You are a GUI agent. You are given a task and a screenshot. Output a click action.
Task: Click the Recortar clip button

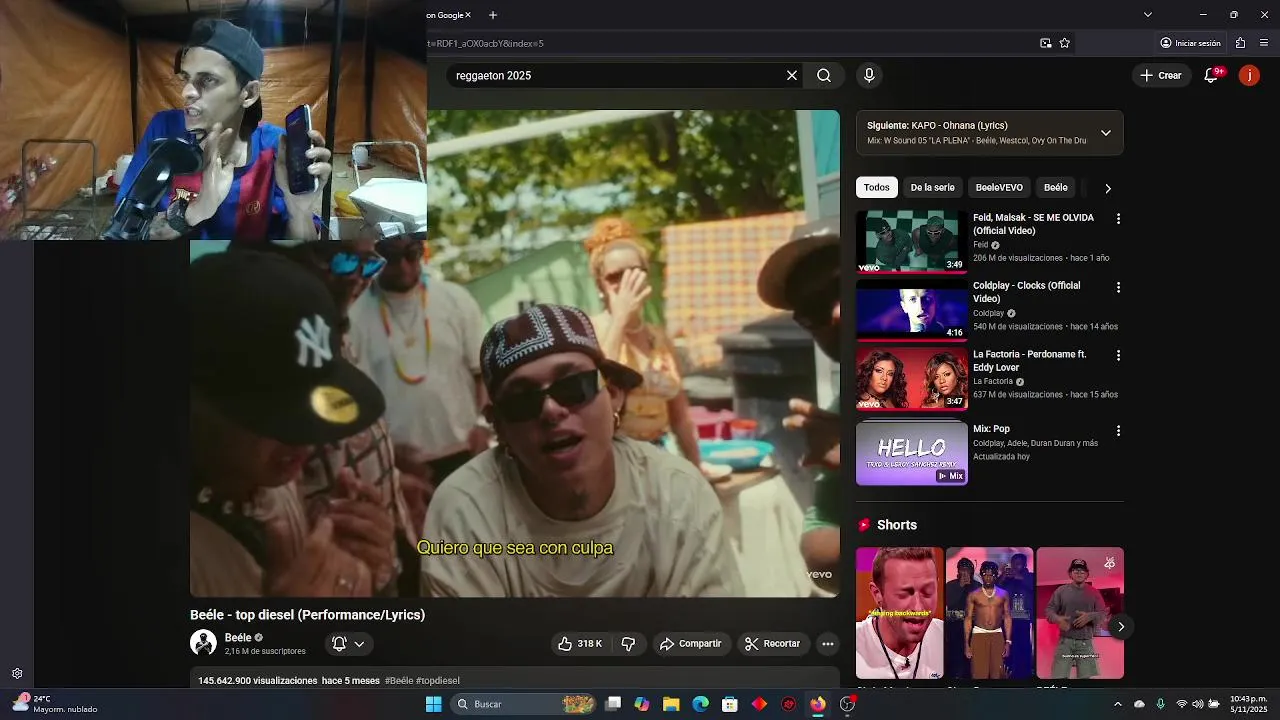click(773, 644)
